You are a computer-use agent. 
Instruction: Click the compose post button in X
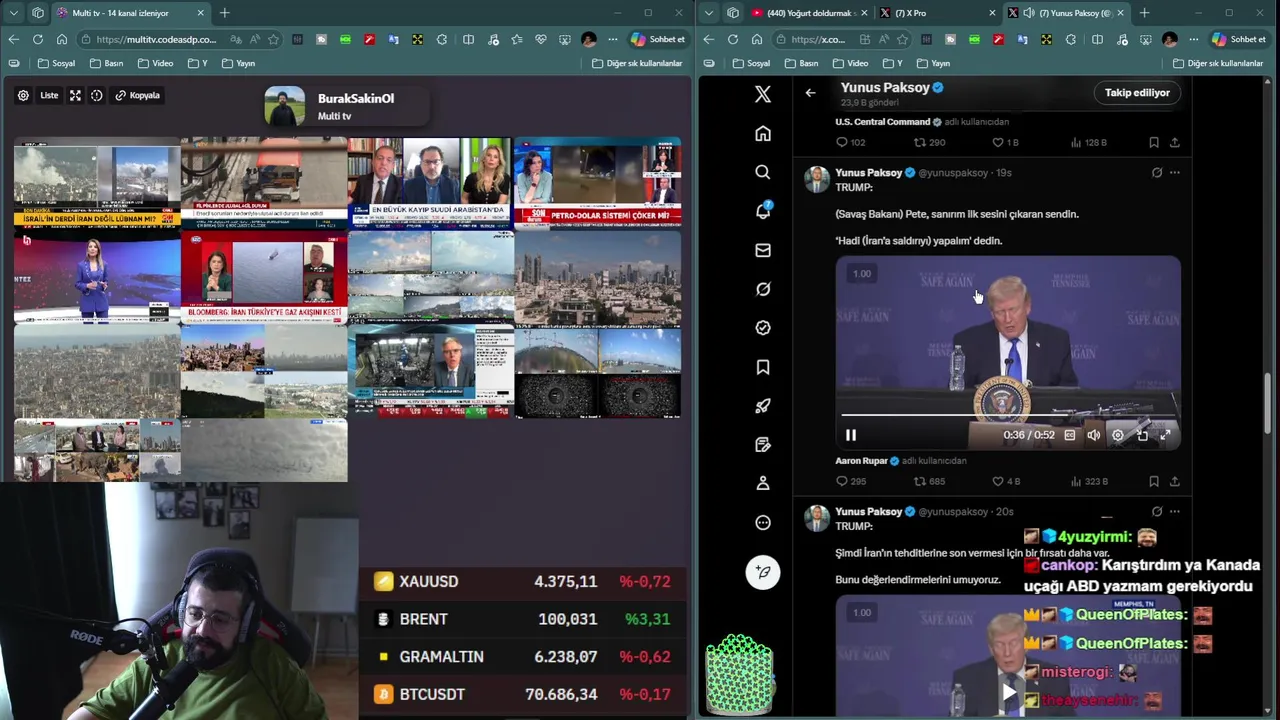point(763,572)
